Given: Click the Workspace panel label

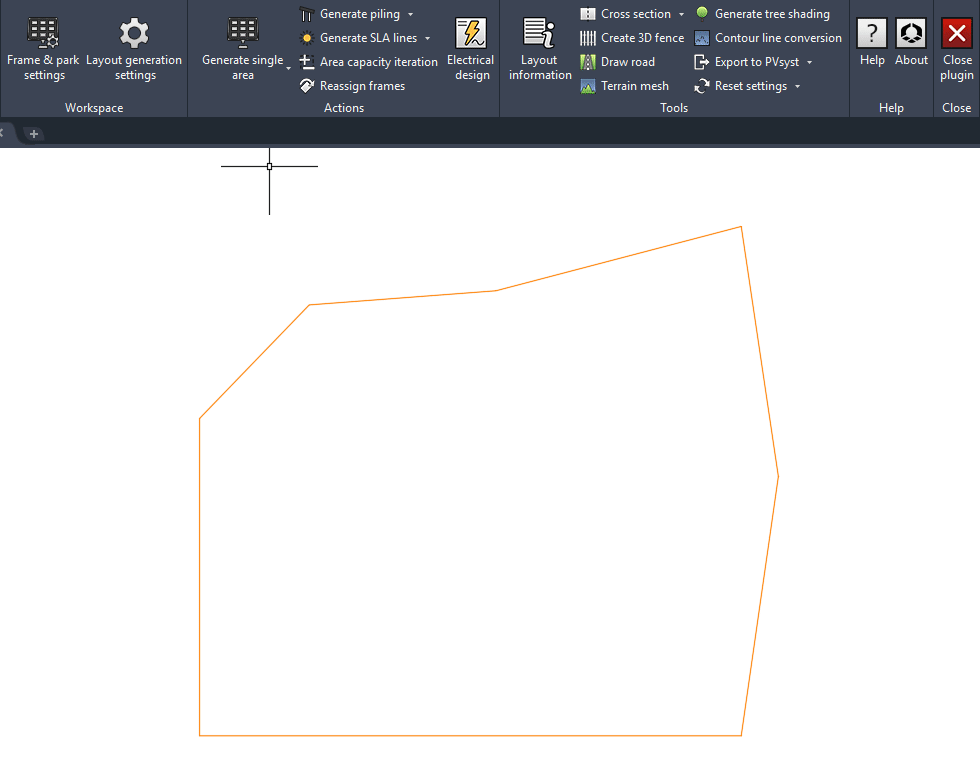Looking at the screenshot, I should (94, 108).
